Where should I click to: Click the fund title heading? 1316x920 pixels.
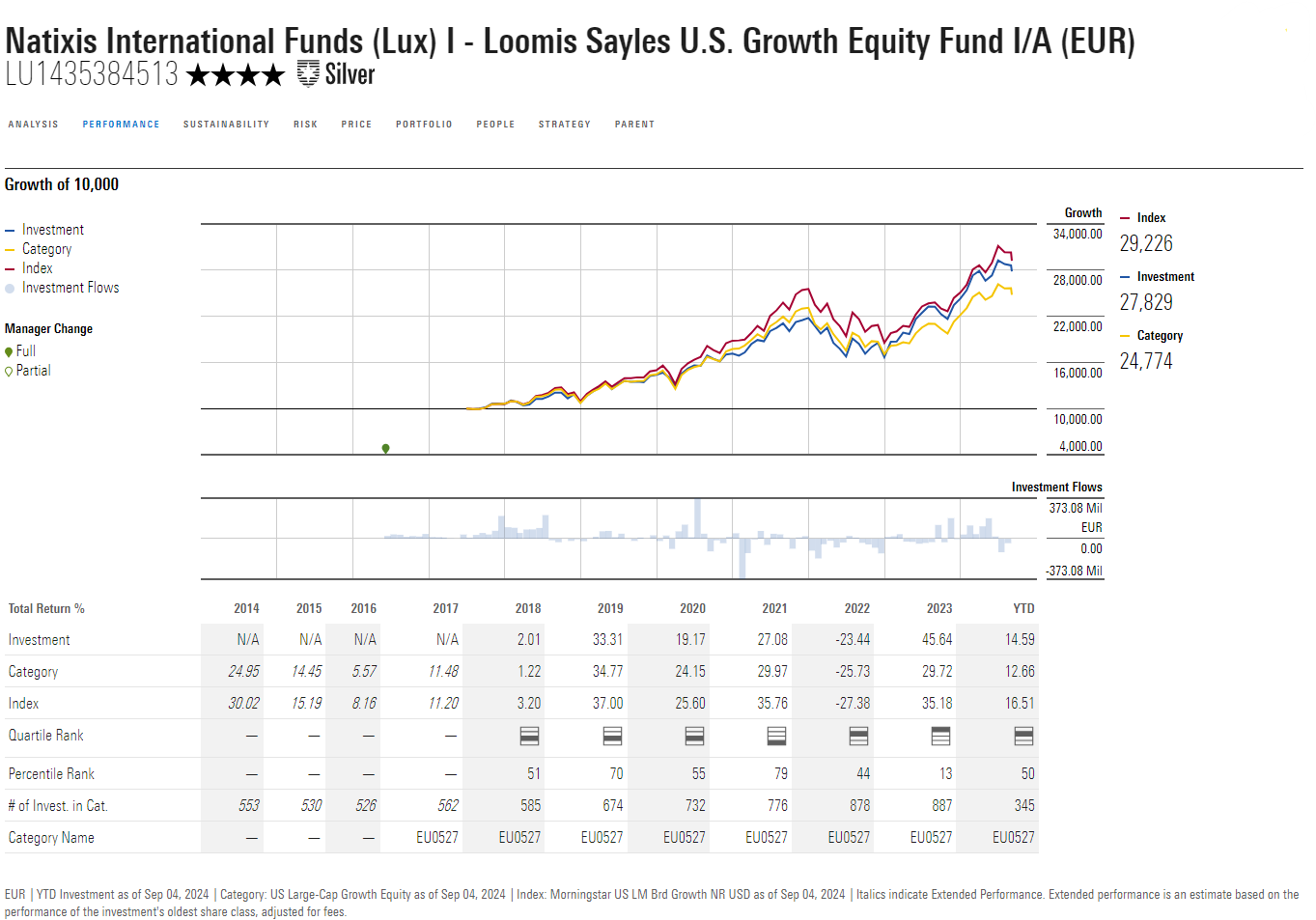click(x=570, y=41)
